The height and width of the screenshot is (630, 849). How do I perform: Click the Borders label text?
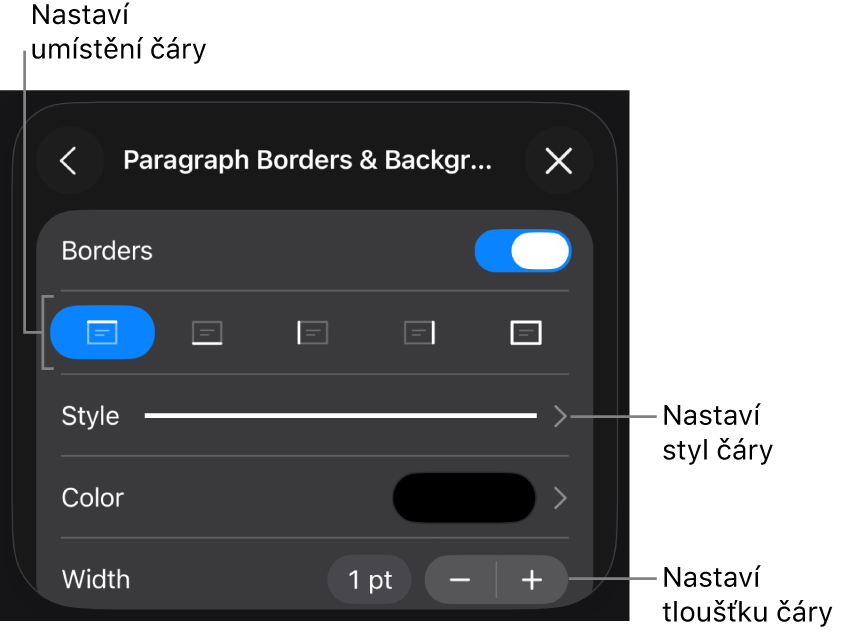pos(107,251)
